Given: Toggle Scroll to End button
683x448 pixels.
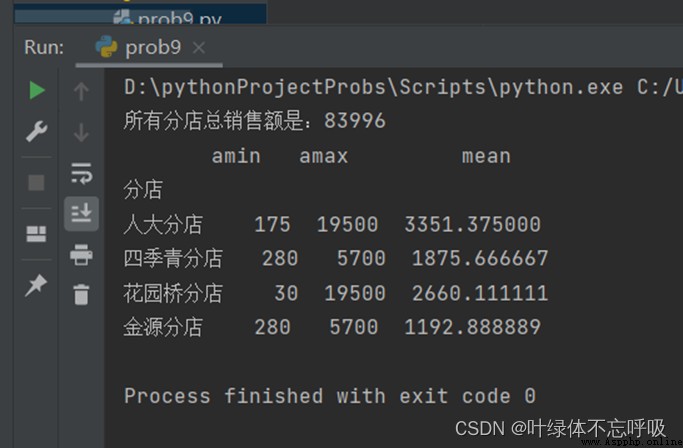Looking at the screenshot, I should coord(81,213).
